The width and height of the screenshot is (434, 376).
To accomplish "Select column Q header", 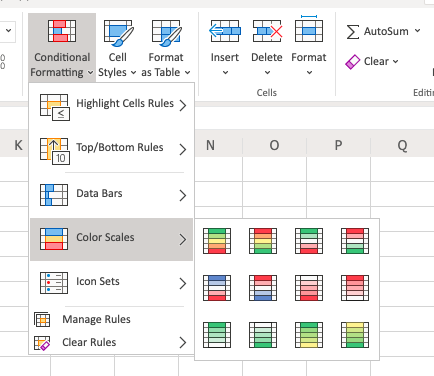I will click(x=402, y=145).
